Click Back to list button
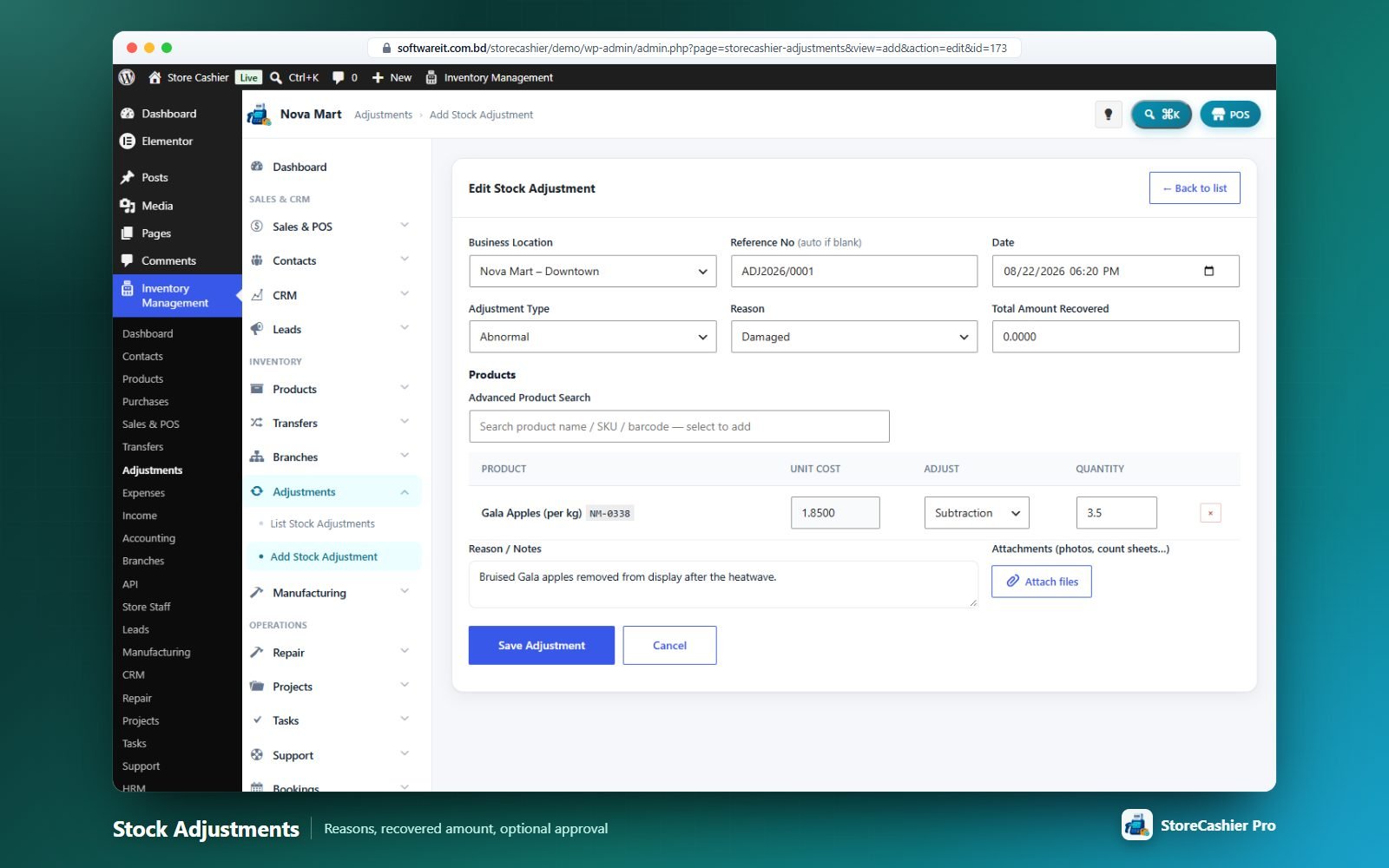The height and width of the screenshot is (868, 1389). tap(1195, 188)
